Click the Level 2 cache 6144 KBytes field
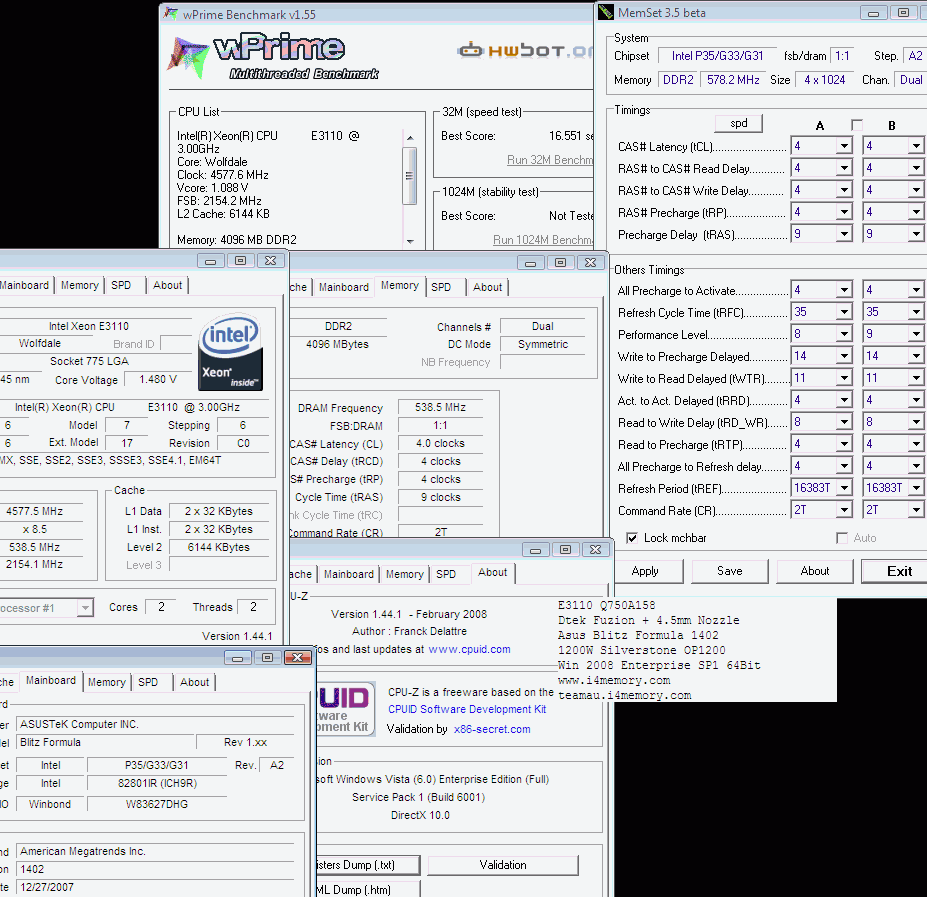927x897 pixels. [x=219, y=547]
